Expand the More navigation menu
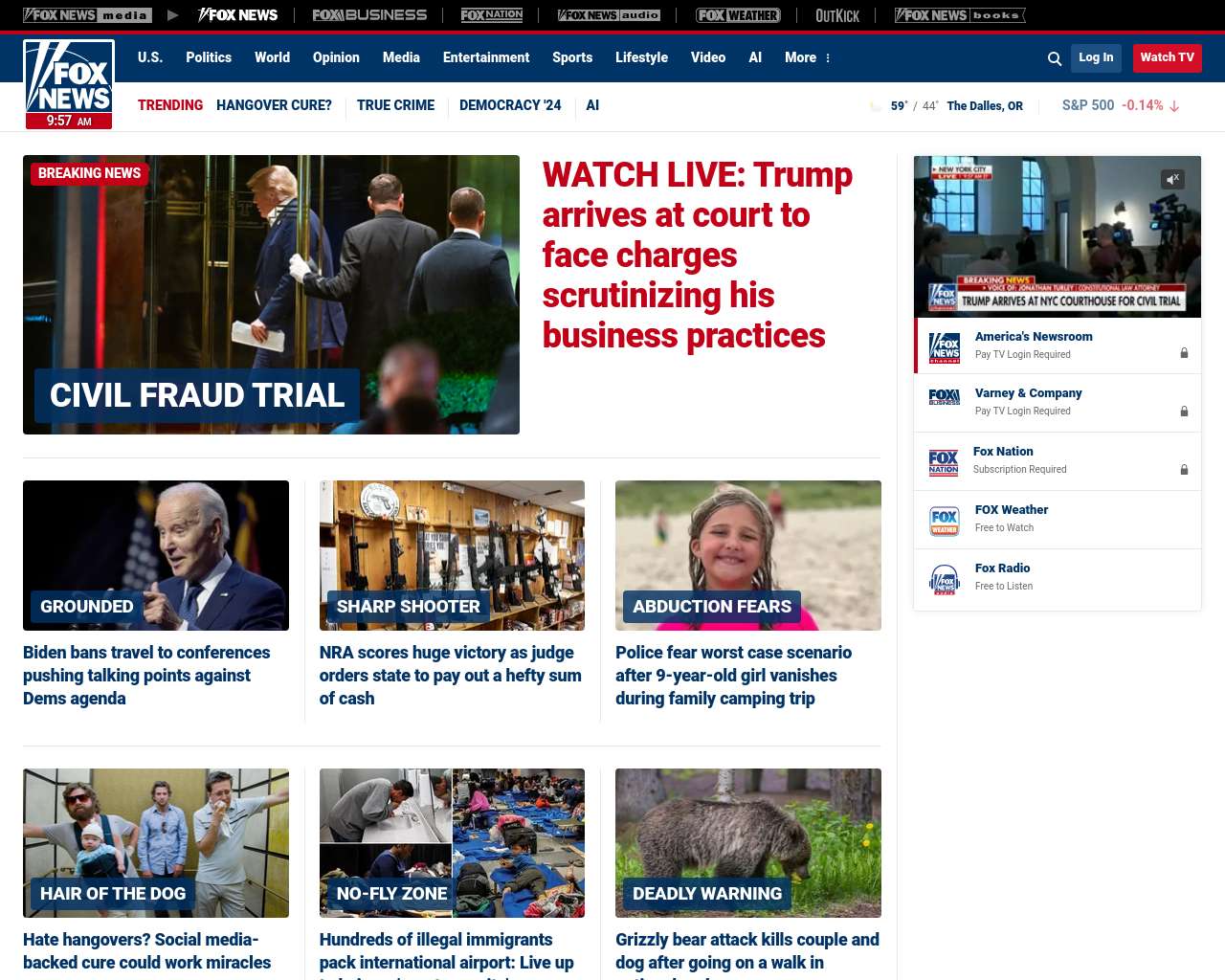This screenshot has width=1225, height=980. [808, 57]
